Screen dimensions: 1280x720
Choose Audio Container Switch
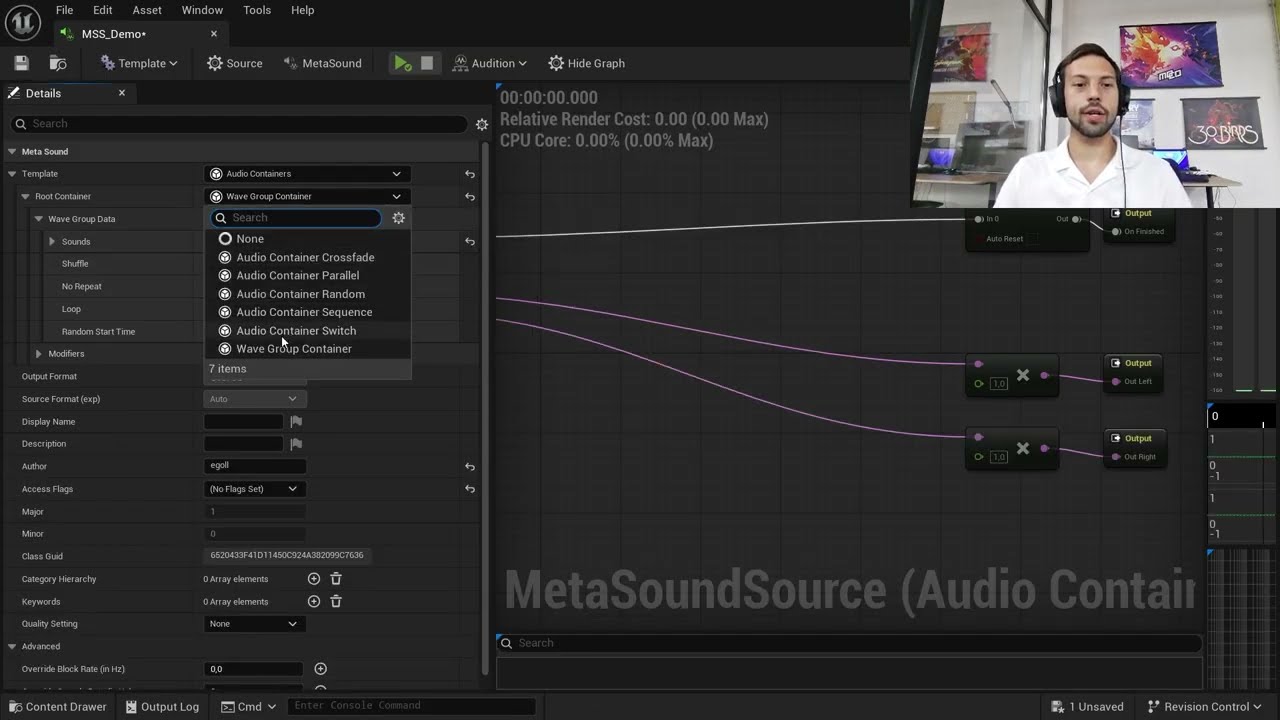click(309, 330)
